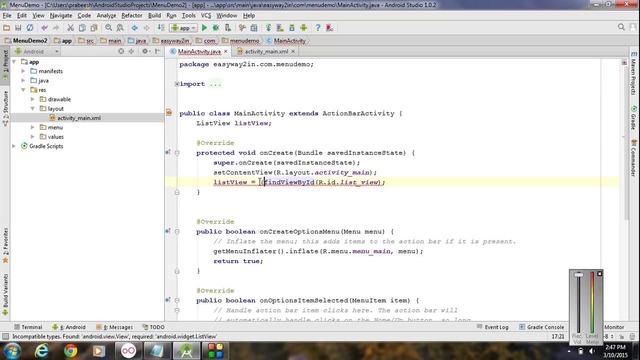Collapse the app tree node
640x360 pixels.
tap(14, 62)
